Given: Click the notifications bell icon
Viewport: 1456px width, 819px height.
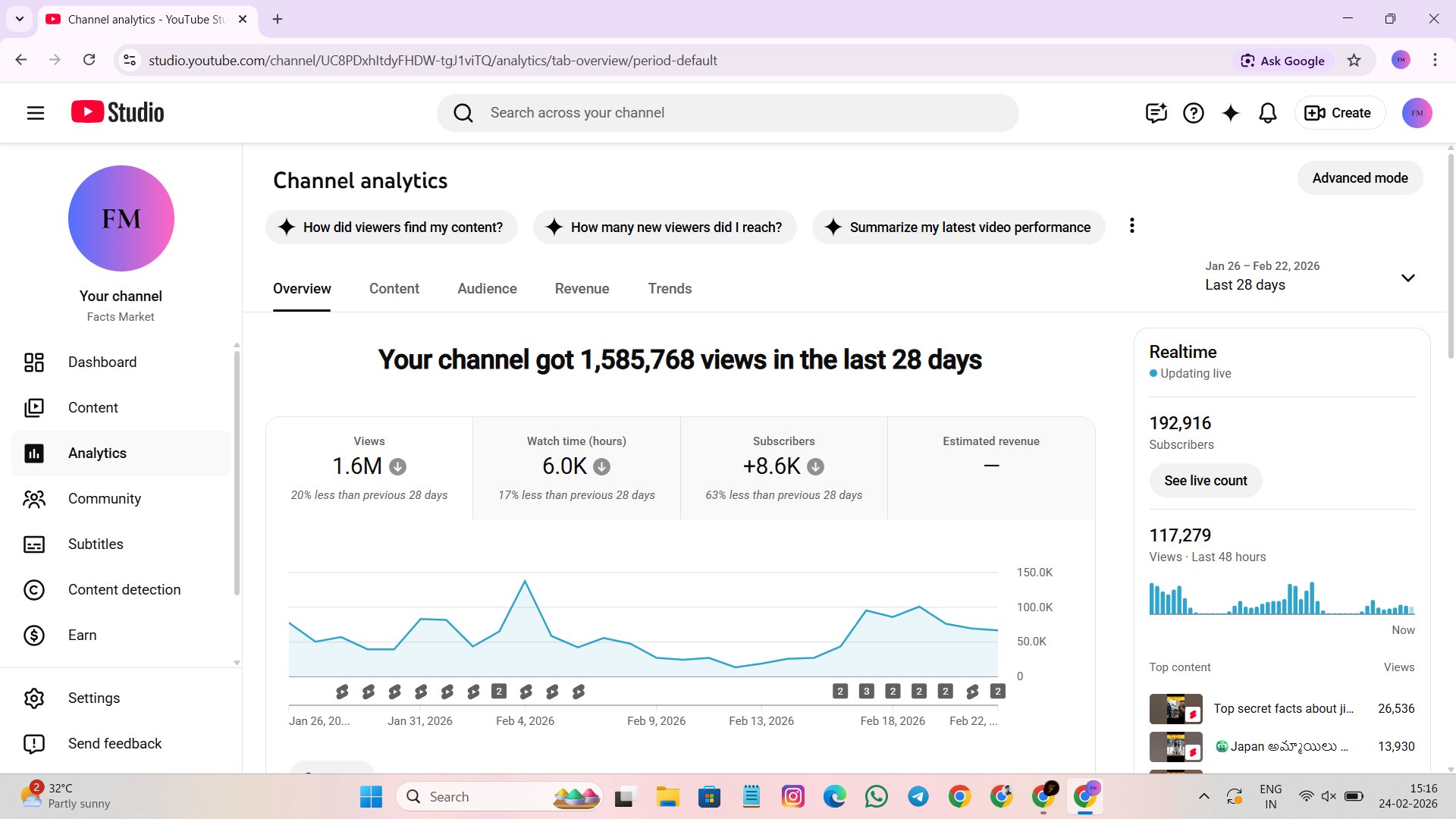Looking at the screenshot, I should (x=1267, y=113).
